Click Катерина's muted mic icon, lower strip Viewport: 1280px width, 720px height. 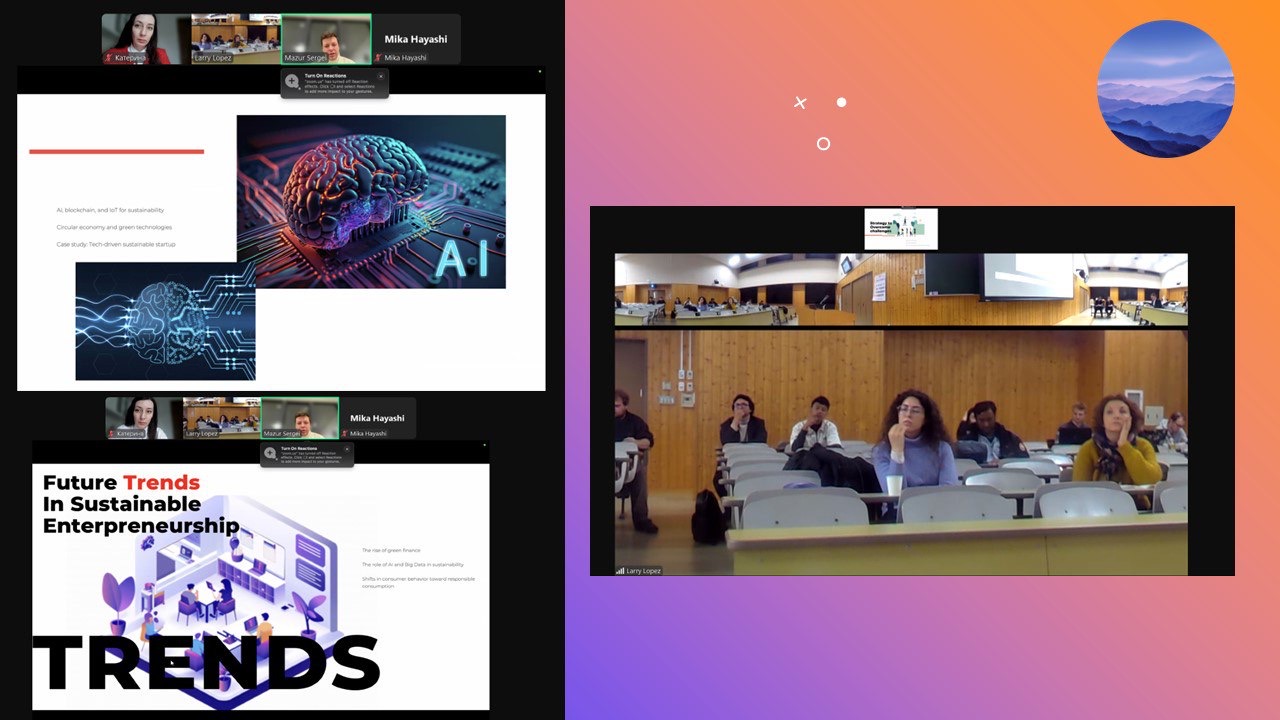coord(113,434)
